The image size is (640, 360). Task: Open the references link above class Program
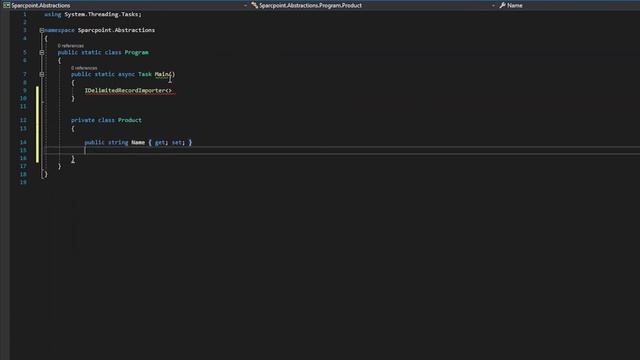pyautogui.click(x=71, y=46)
